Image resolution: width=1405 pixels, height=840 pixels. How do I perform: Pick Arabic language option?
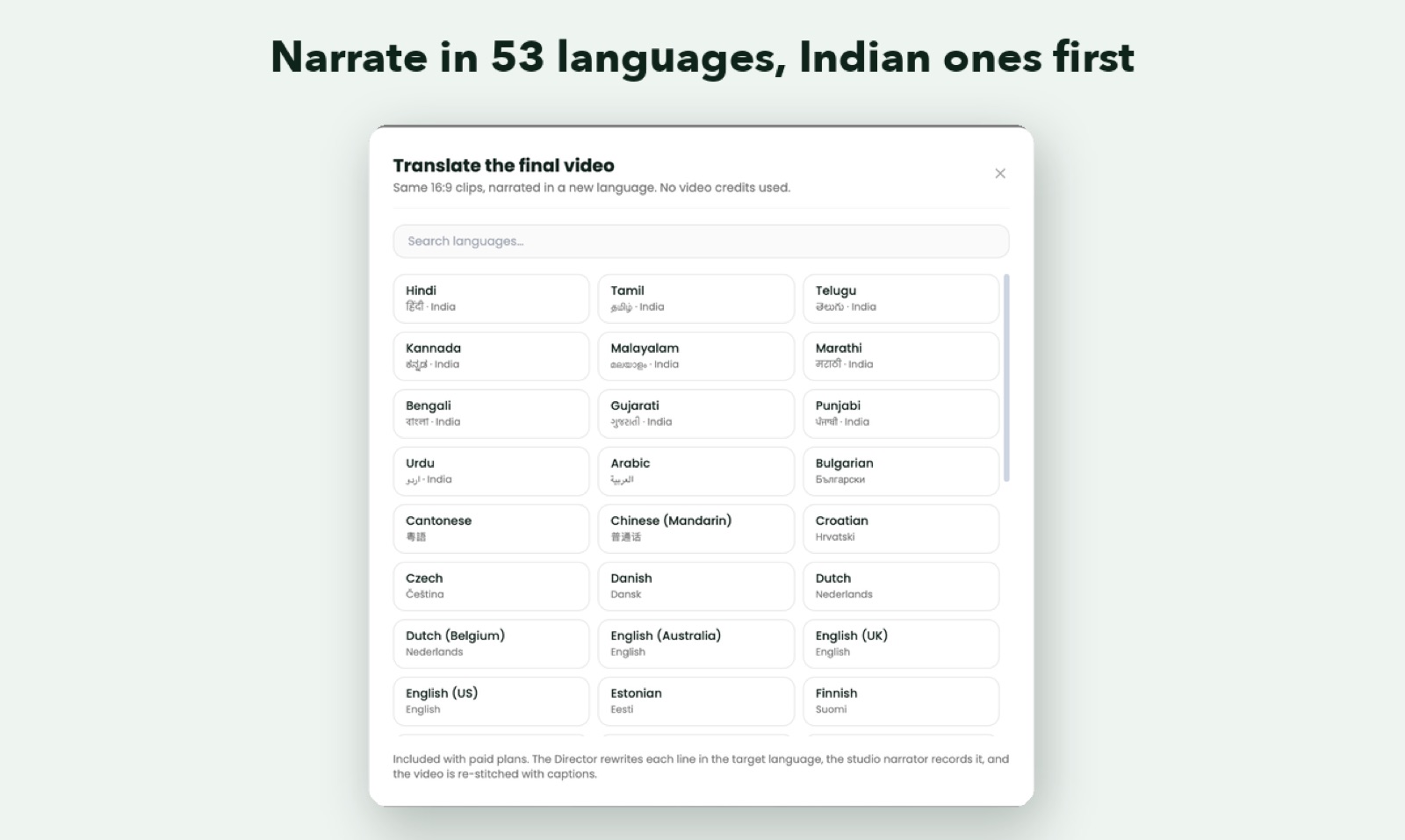tap(695, 470)
